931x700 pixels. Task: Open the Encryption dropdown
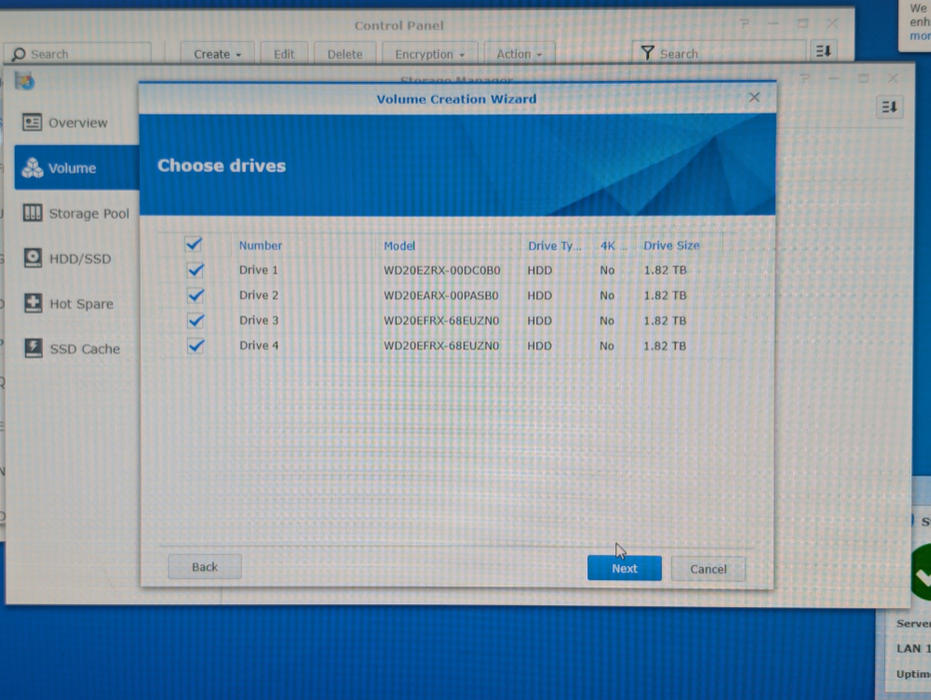[x=429, y=53]
